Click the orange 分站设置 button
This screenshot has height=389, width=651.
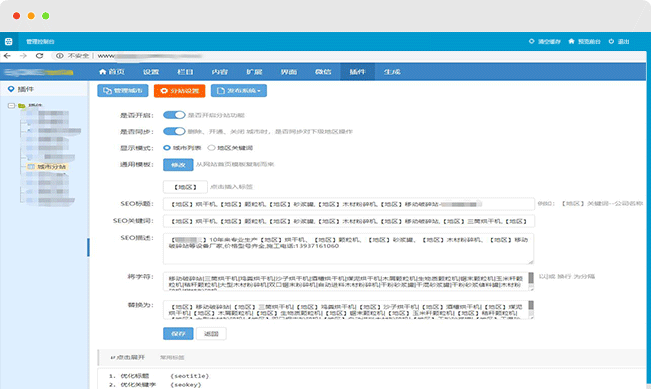coord(179,91)
